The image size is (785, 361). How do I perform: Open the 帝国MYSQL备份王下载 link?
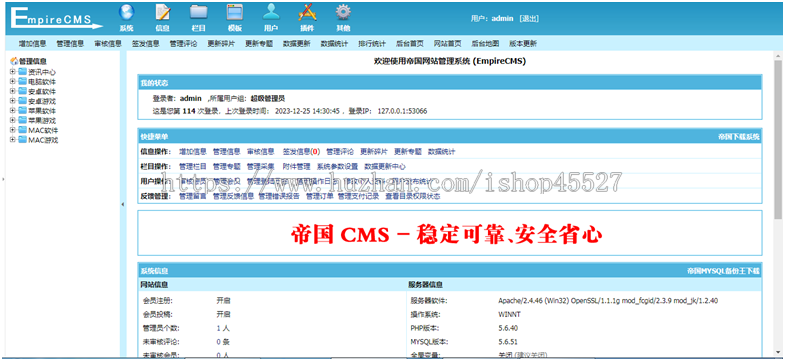coord(723,271)
